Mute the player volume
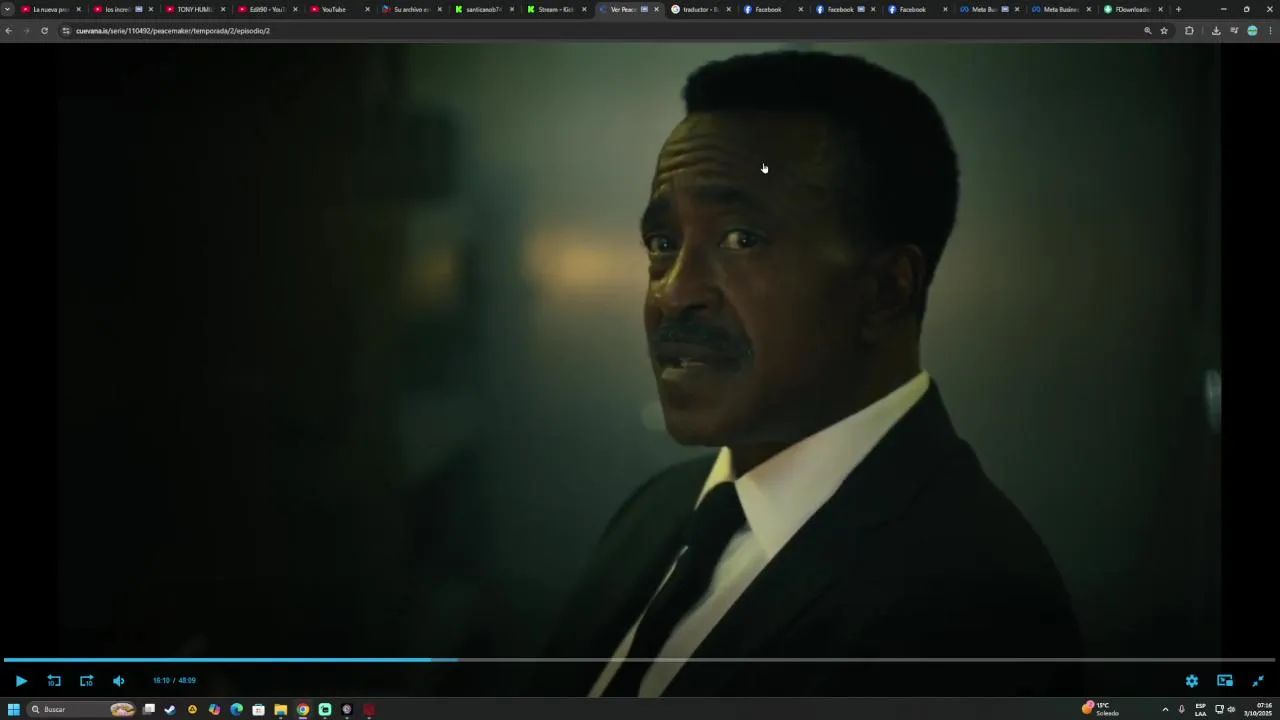 (x=119, y=681)
